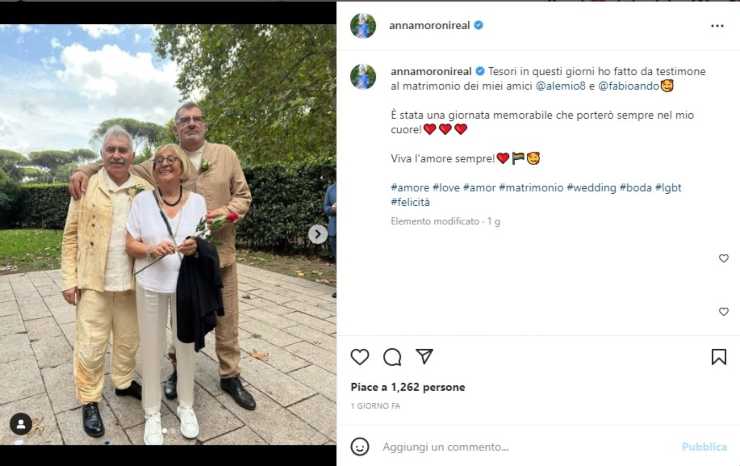
Task: Browse the #matrimonio hashtag
Action: coord(531,187)
